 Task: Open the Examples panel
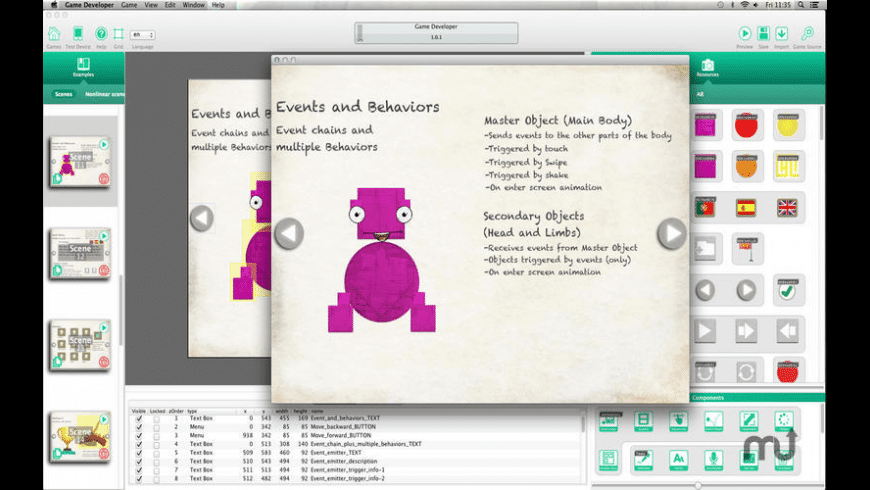click(84, 68)
